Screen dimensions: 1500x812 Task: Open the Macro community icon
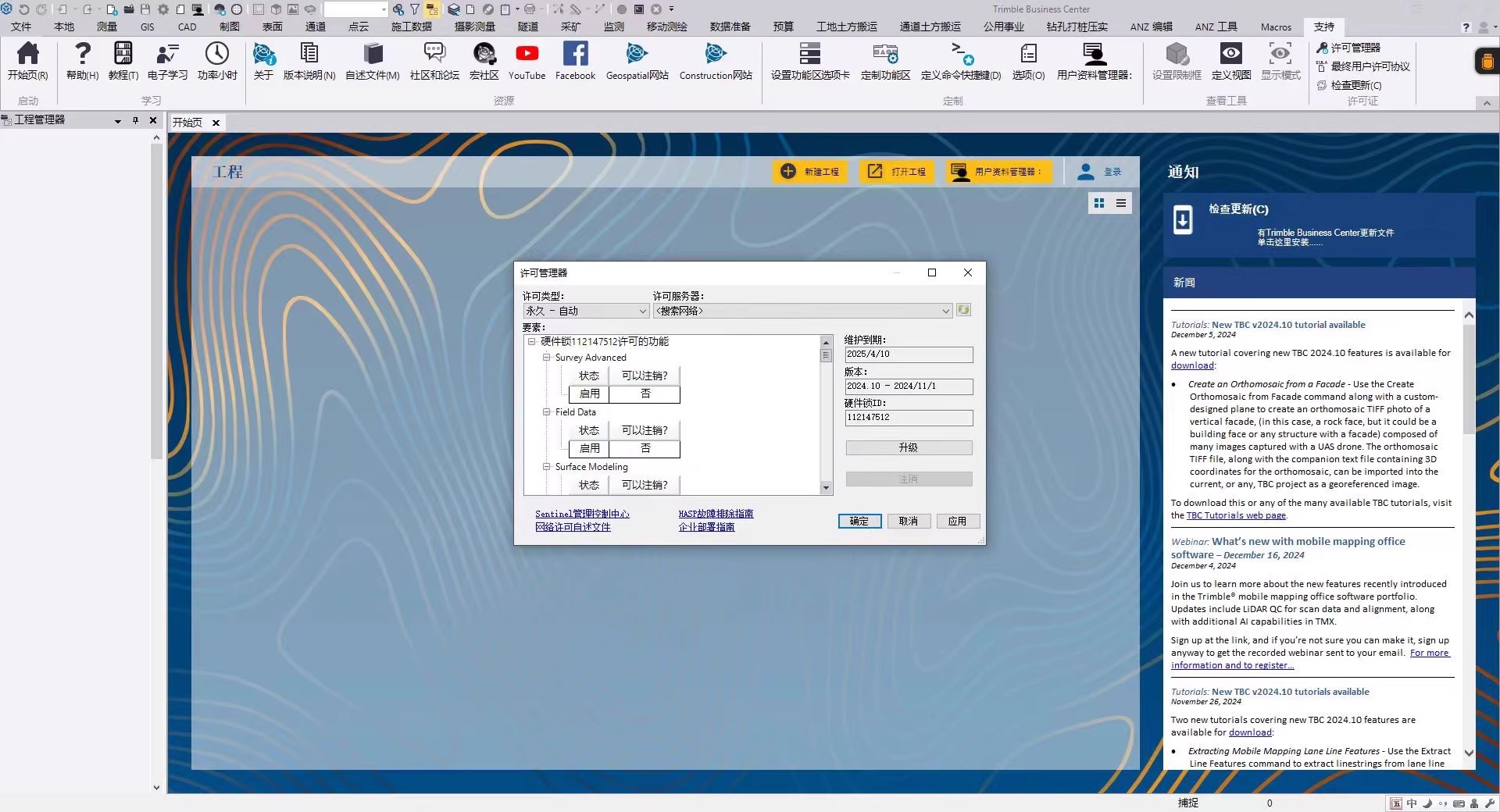point(484,60)
